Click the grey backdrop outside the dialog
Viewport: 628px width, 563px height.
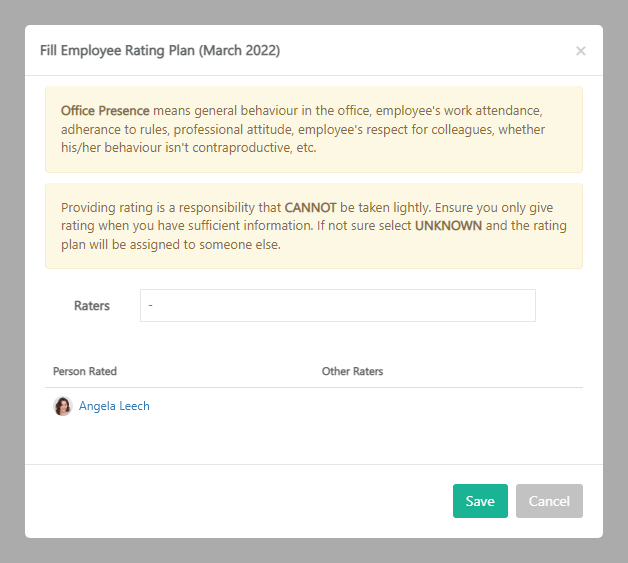pos(12,280)
